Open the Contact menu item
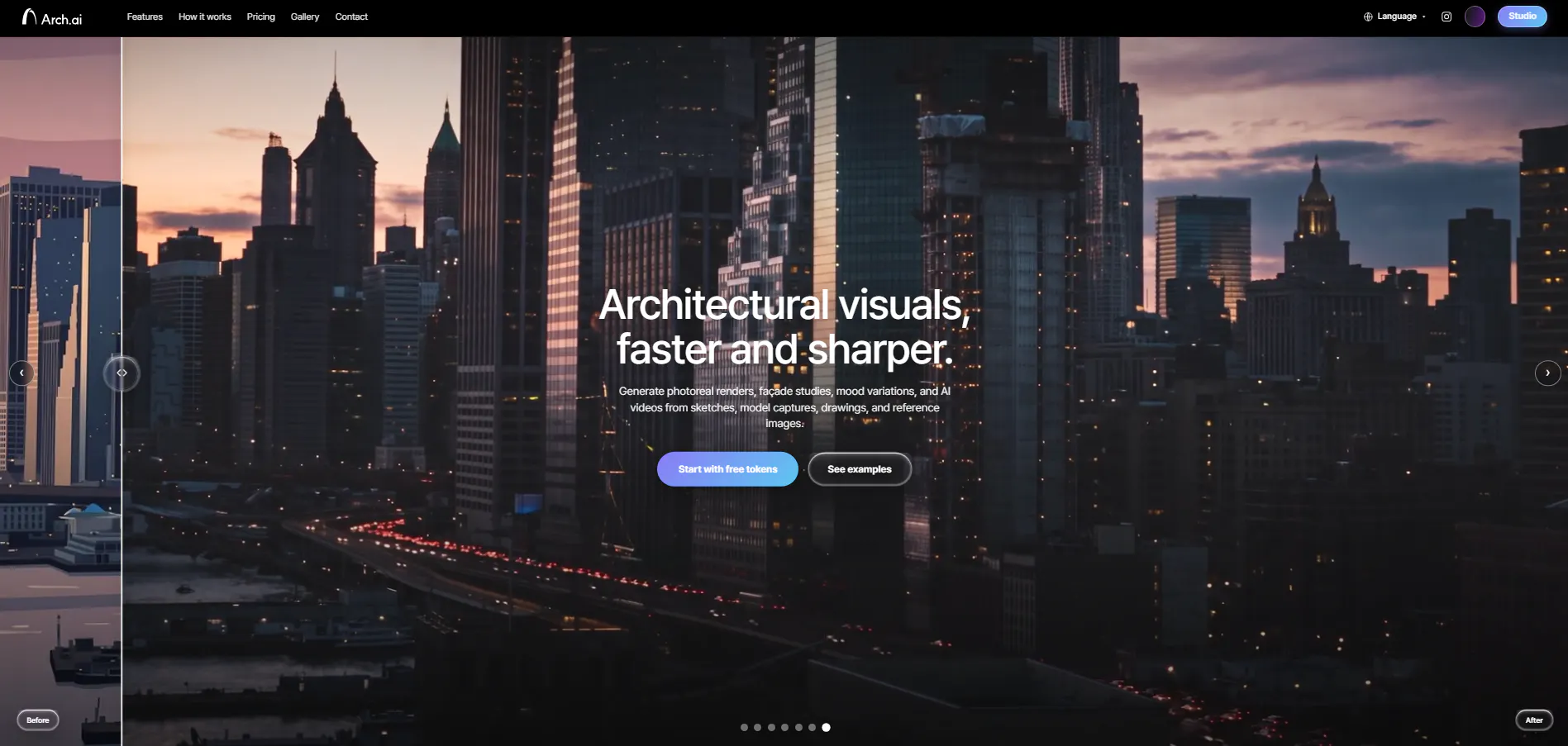Viewport: 1568px width, 746px height. pos(351,17)
